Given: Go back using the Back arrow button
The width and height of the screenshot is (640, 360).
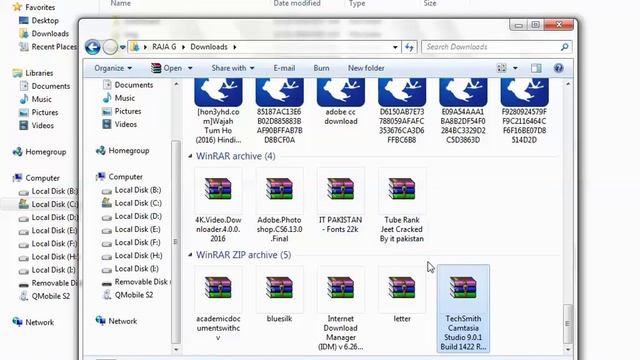Looking at the screenshot, I should pos(93,47).
